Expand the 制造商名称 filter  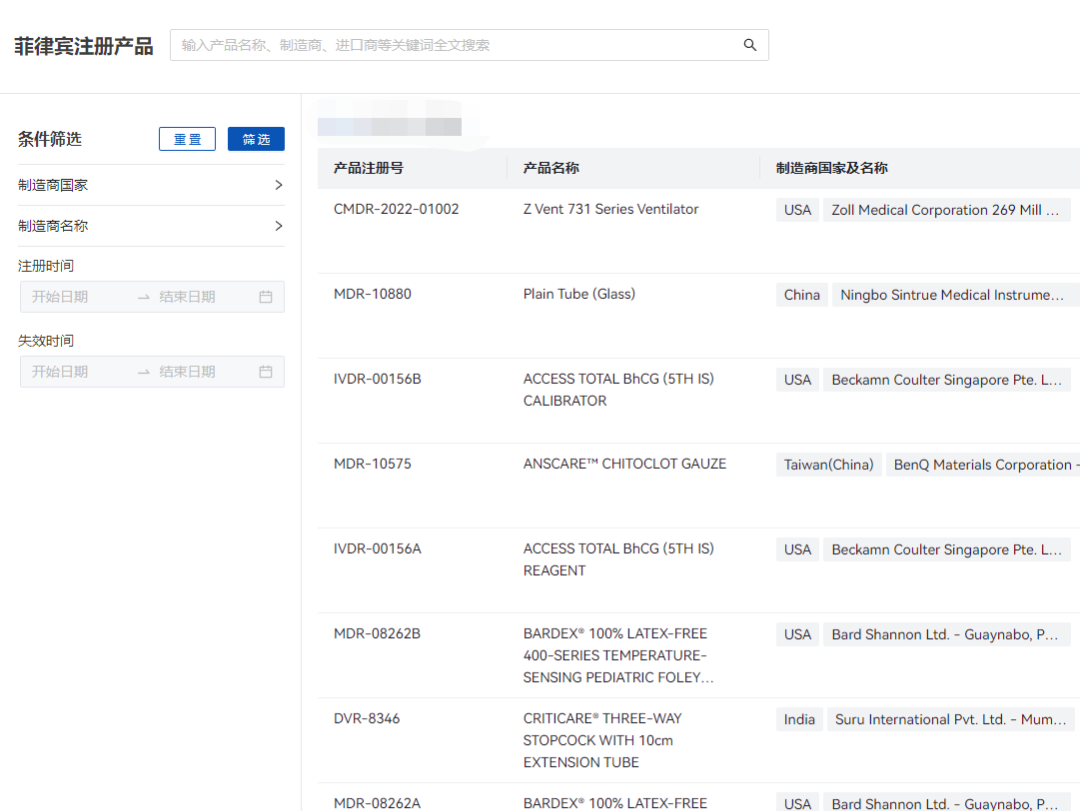coord(151,226)
